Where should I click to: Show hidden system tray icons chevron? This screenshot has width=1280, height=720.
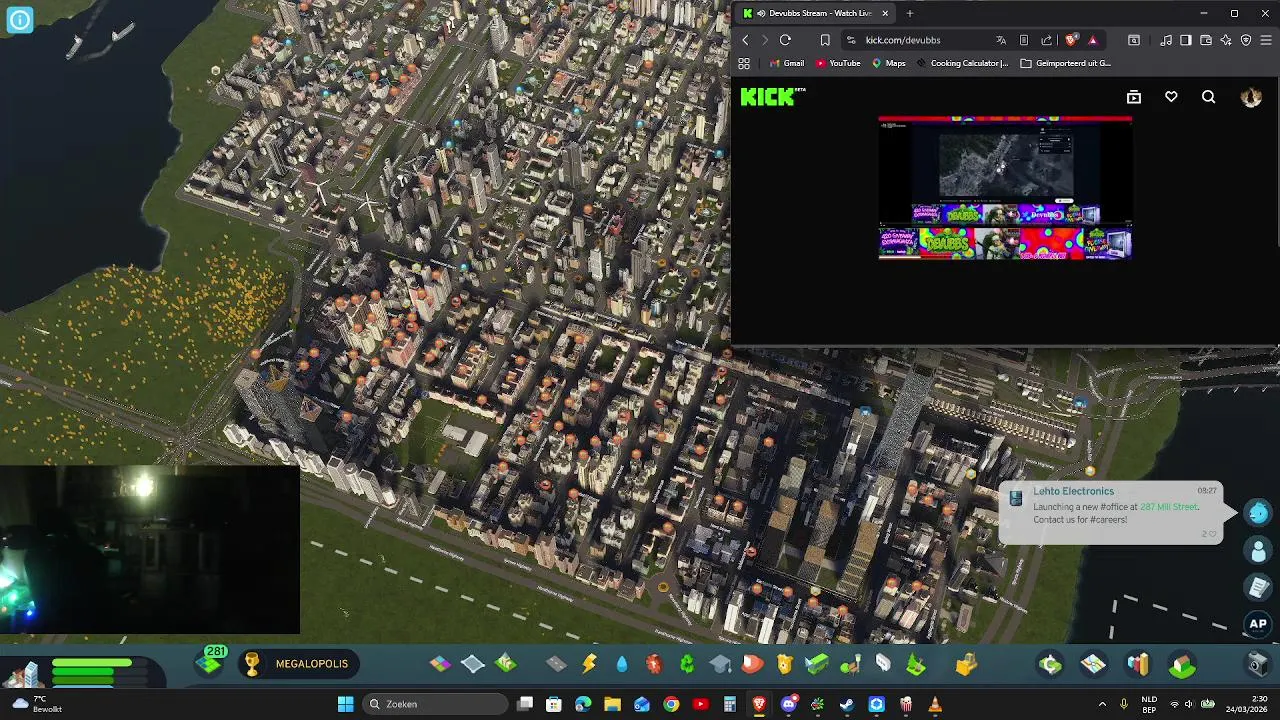1102,704
